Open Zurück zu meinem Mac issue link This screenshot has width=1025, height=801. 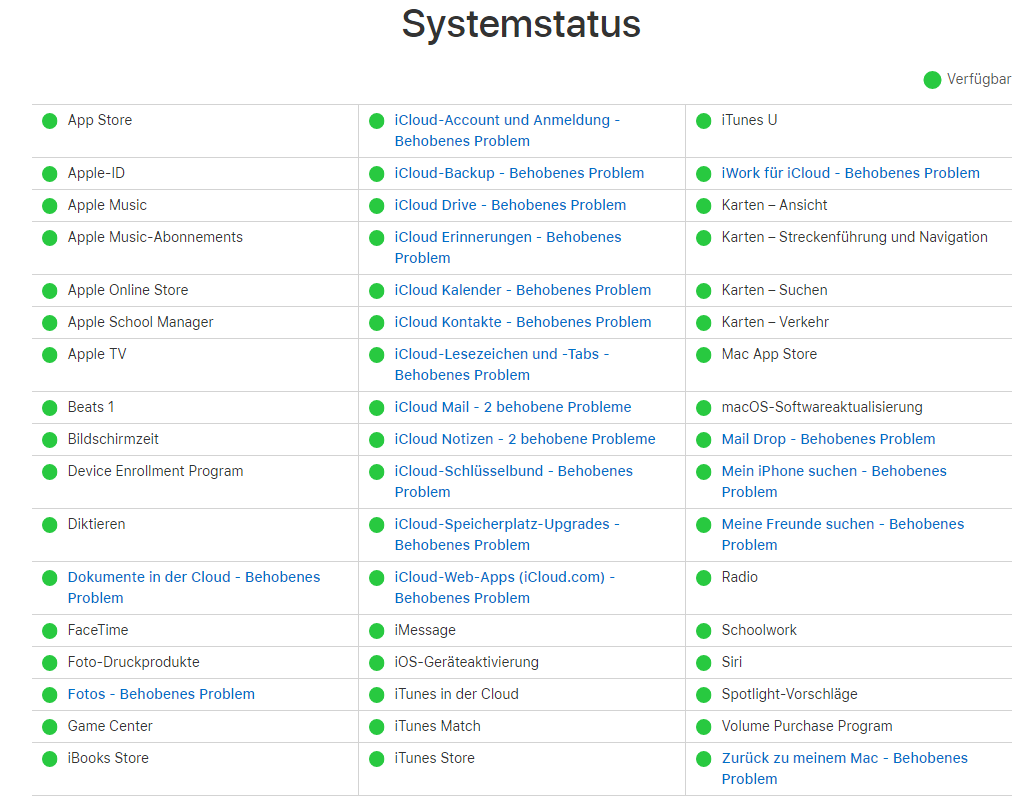[x=845, y=768]
